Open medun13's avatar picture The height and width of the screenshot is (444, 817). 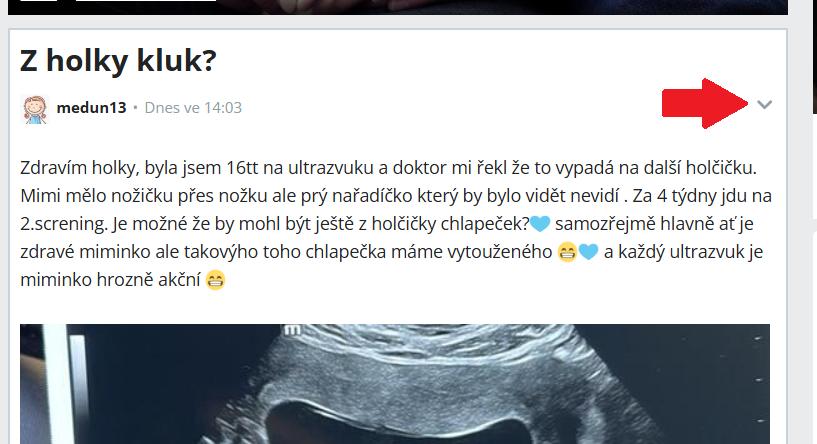tap(35, 109)
